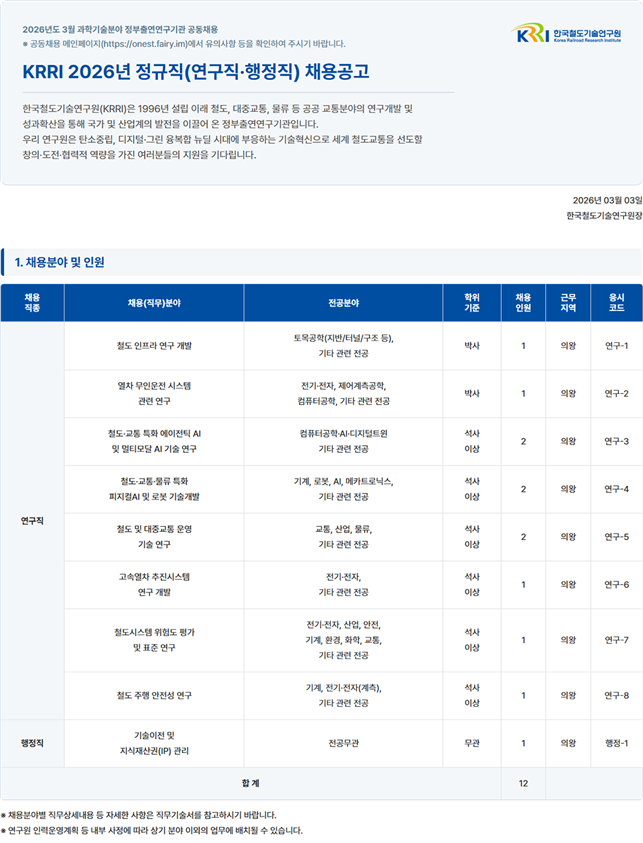Screen dimensions: 643x843
Task: Click the '연구직' job category cell
Action: pos(32,521)
